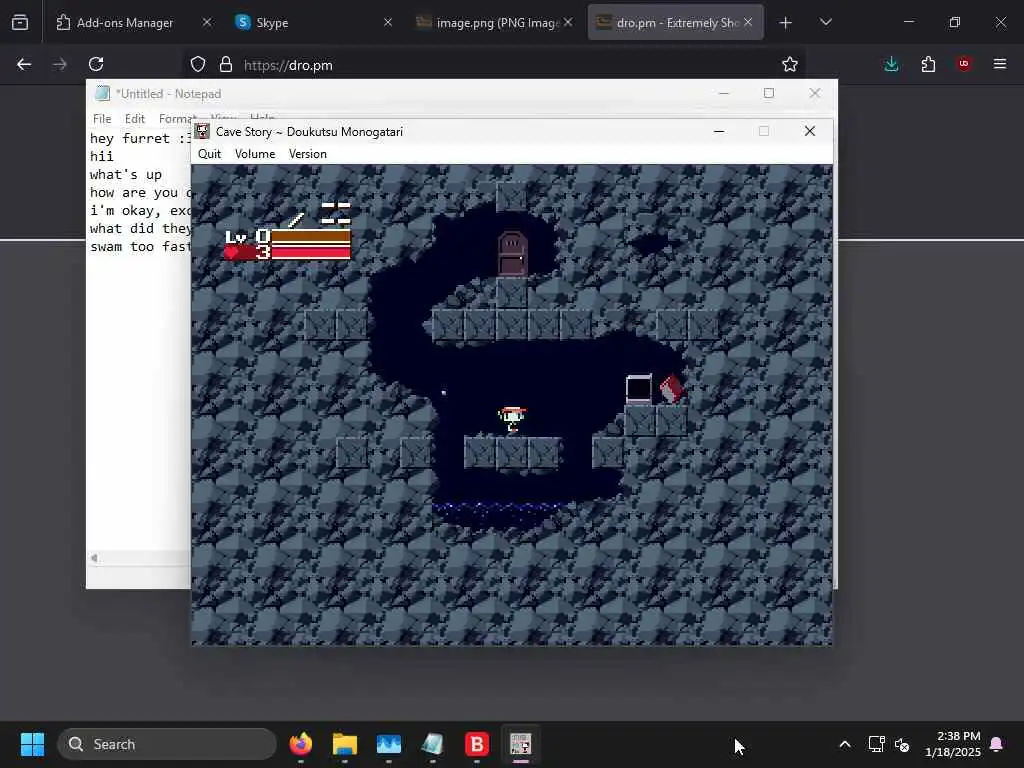This screenshot has width=1024, height=768.
Task: Click the Quote character in the game
Action: click(x=512, y=419)
